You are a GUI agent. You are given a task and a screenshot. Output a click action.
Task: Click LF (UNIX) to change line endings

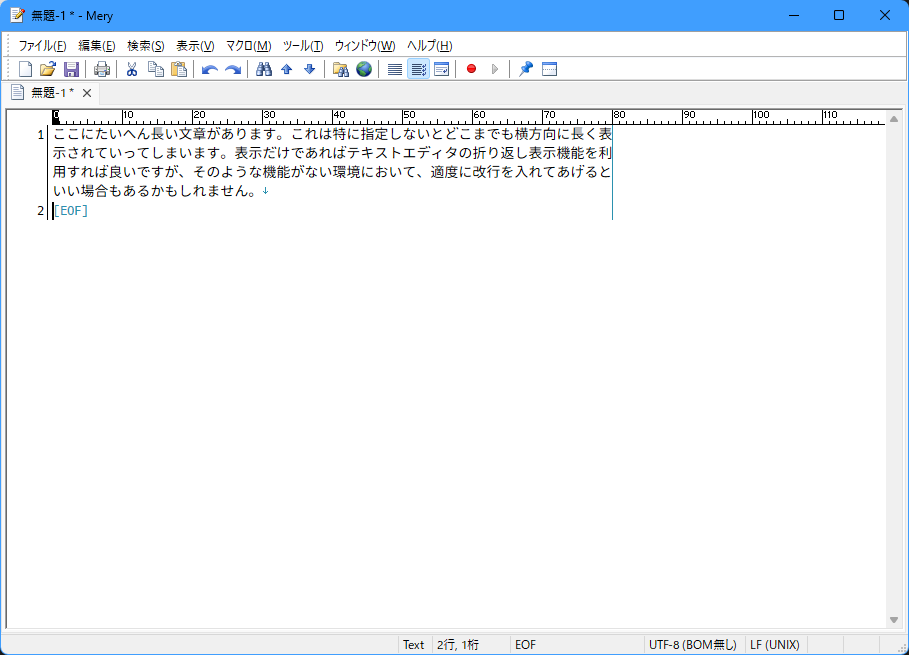coord(775,644)
